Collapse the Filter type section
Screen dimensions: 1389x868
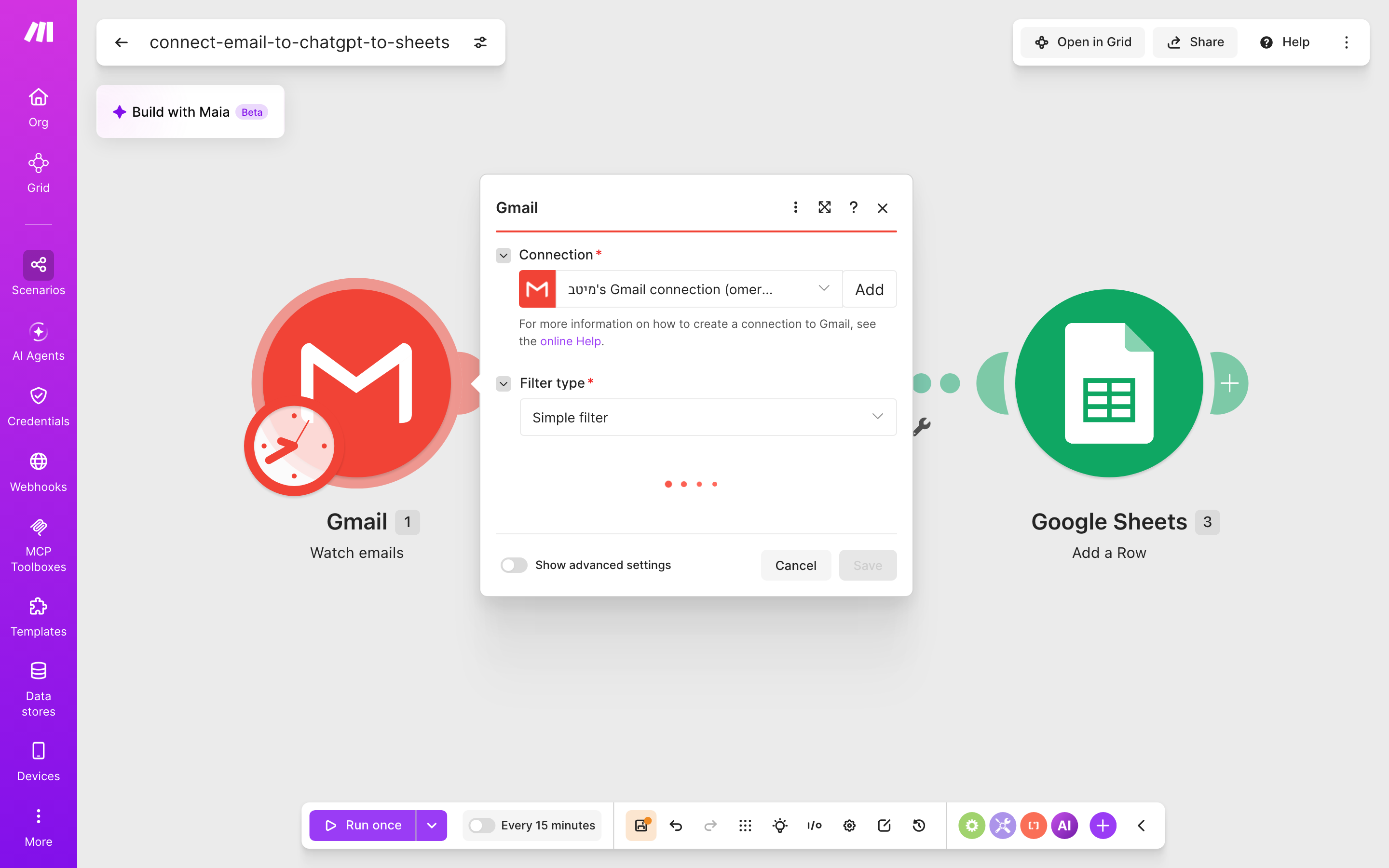pos(504,383)
